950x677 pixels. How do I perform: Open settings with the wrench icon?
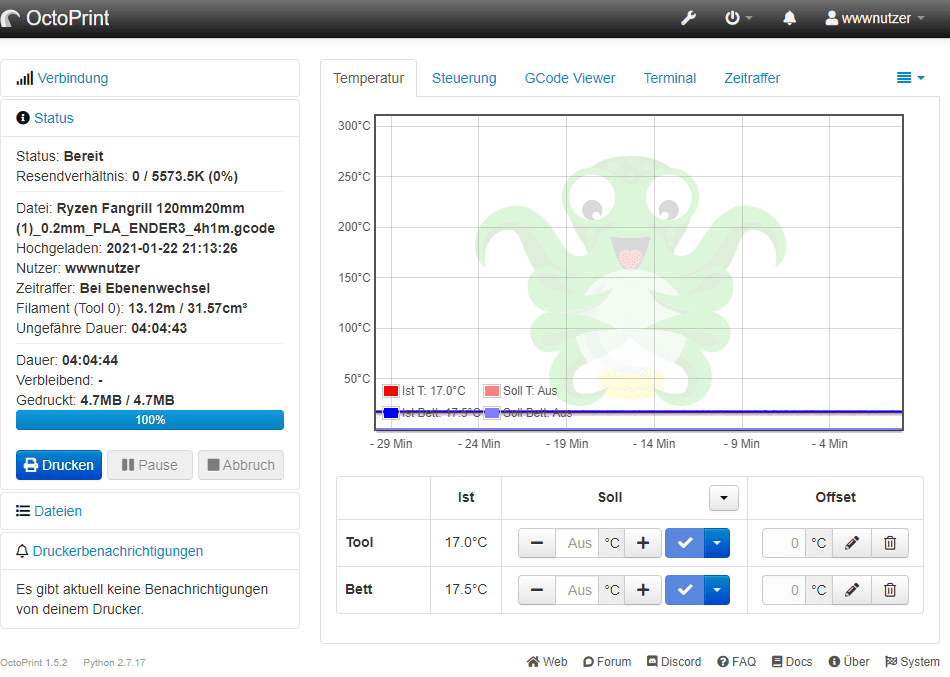tap(688, 18)
